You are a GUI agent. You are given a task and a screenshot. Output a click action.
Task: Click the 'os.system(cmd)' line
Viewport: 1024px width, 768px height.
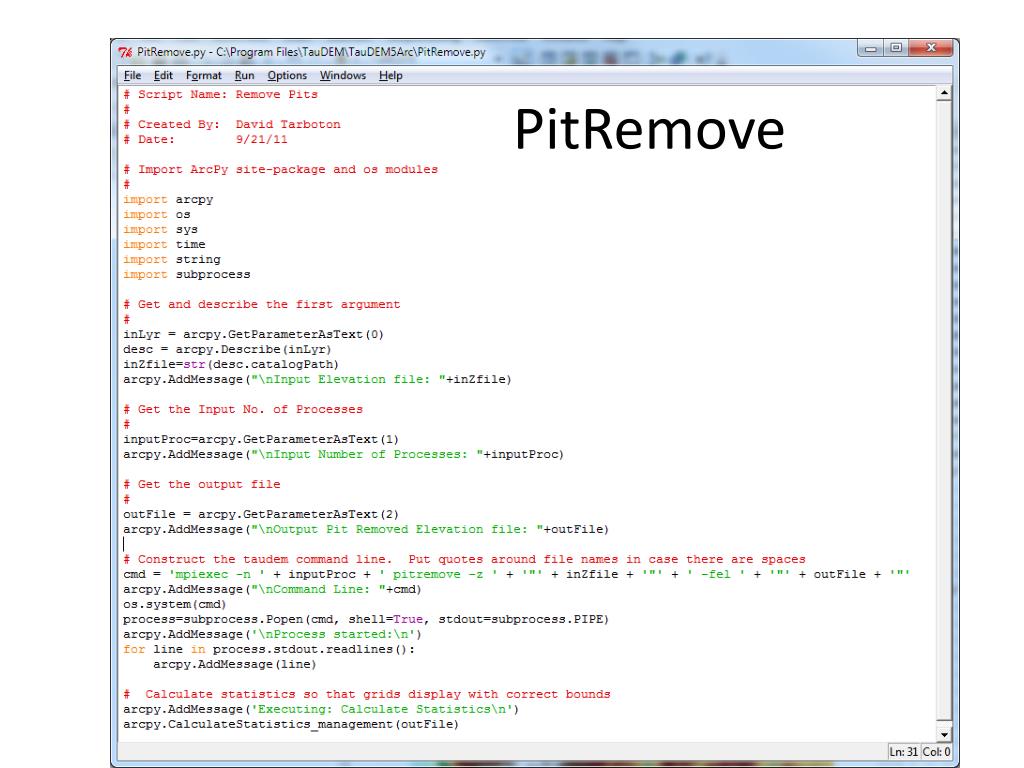(175, 605)
